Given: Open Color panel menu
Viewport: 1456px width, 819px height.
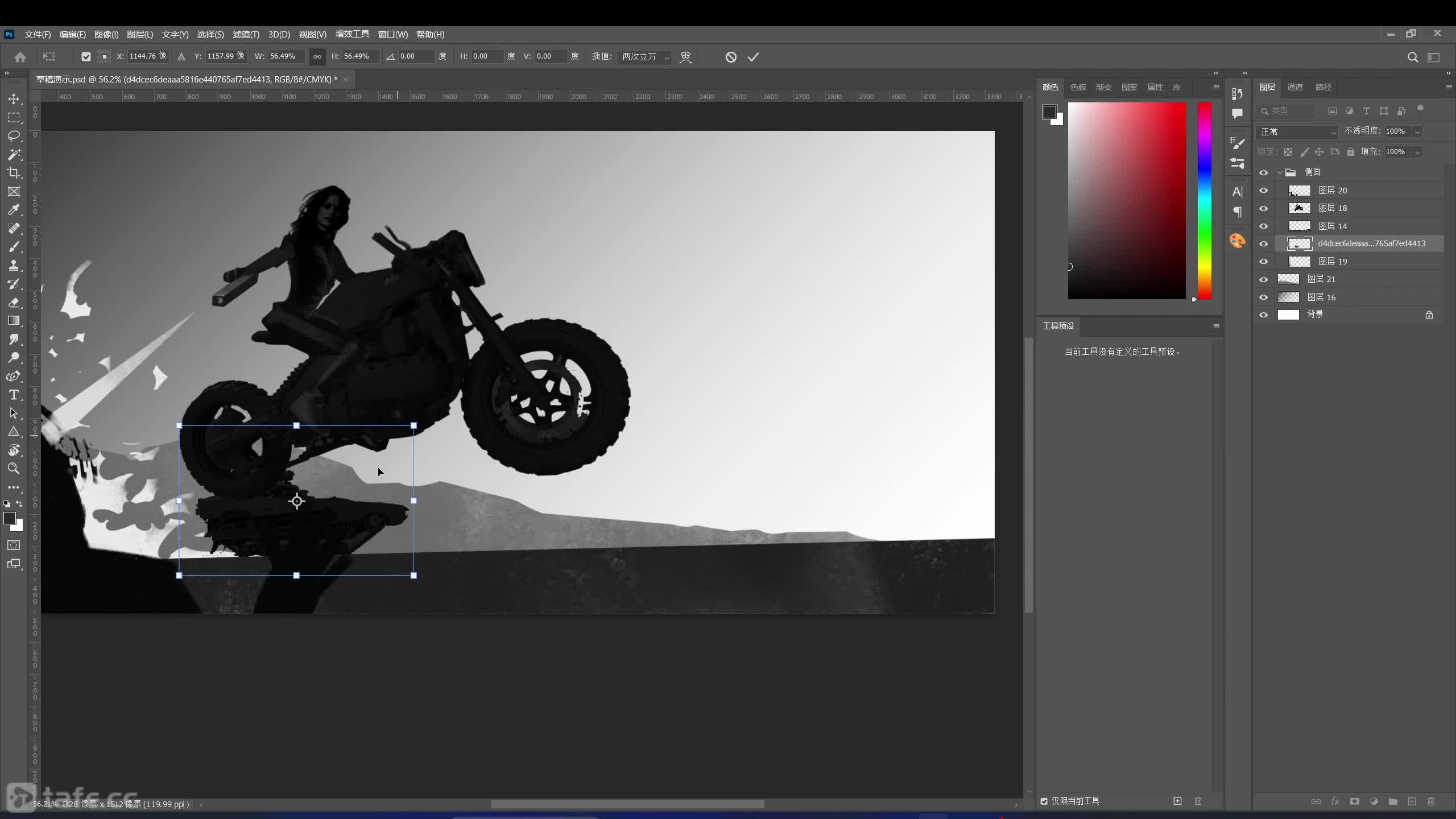Looking at the screenshot, I should (1216, 87).
